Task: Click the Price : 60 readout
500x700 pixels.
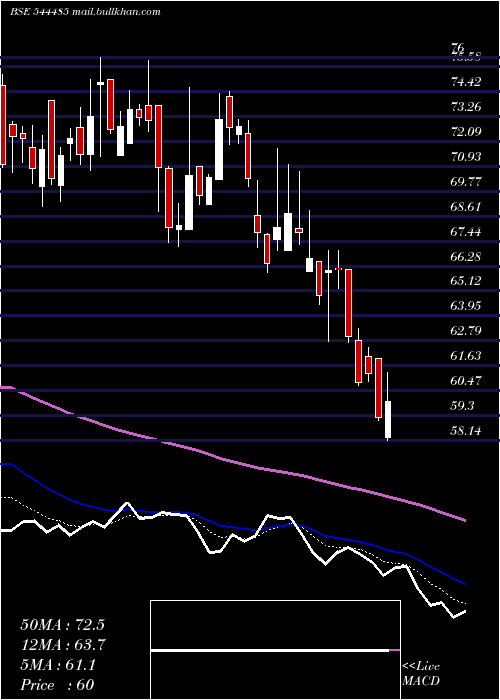Action: tap(58, 685)
